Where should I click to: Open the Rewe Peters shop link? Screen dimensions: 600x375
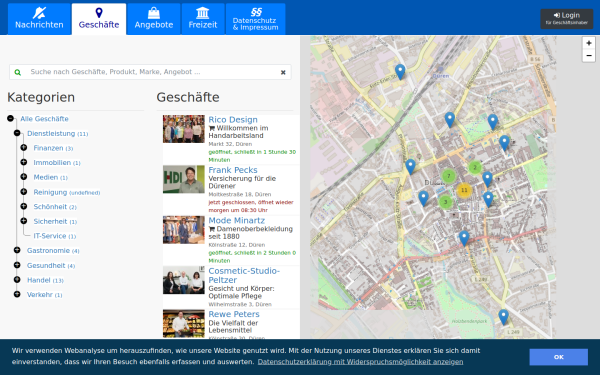coord(234,314)
